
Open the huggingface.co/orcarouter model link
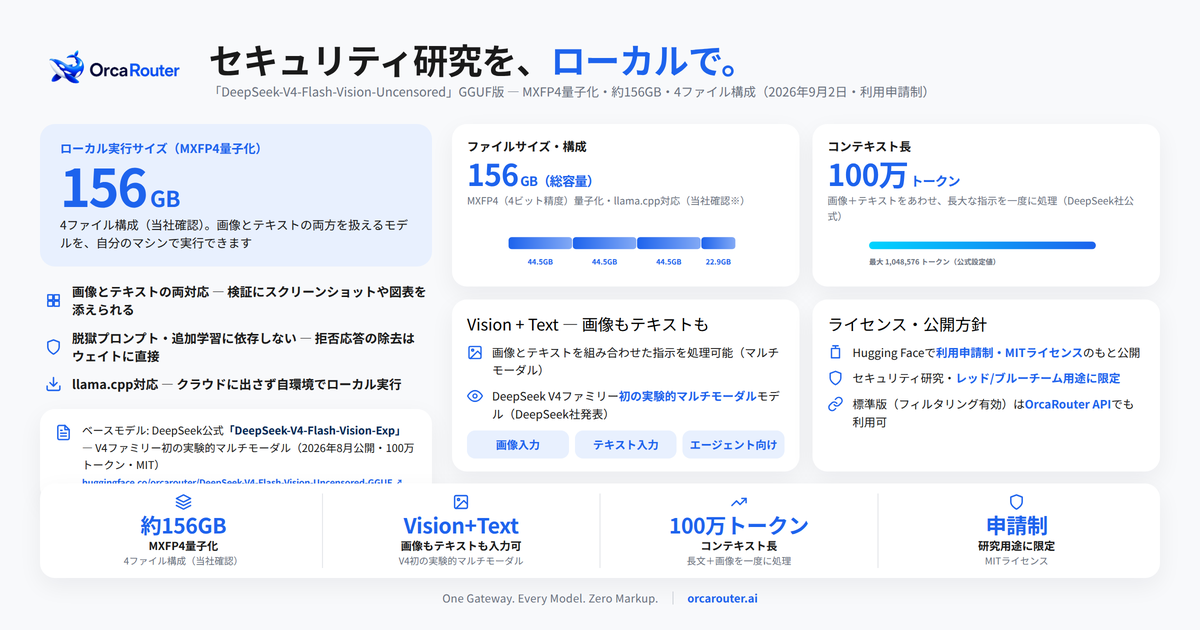pos(242,482)
